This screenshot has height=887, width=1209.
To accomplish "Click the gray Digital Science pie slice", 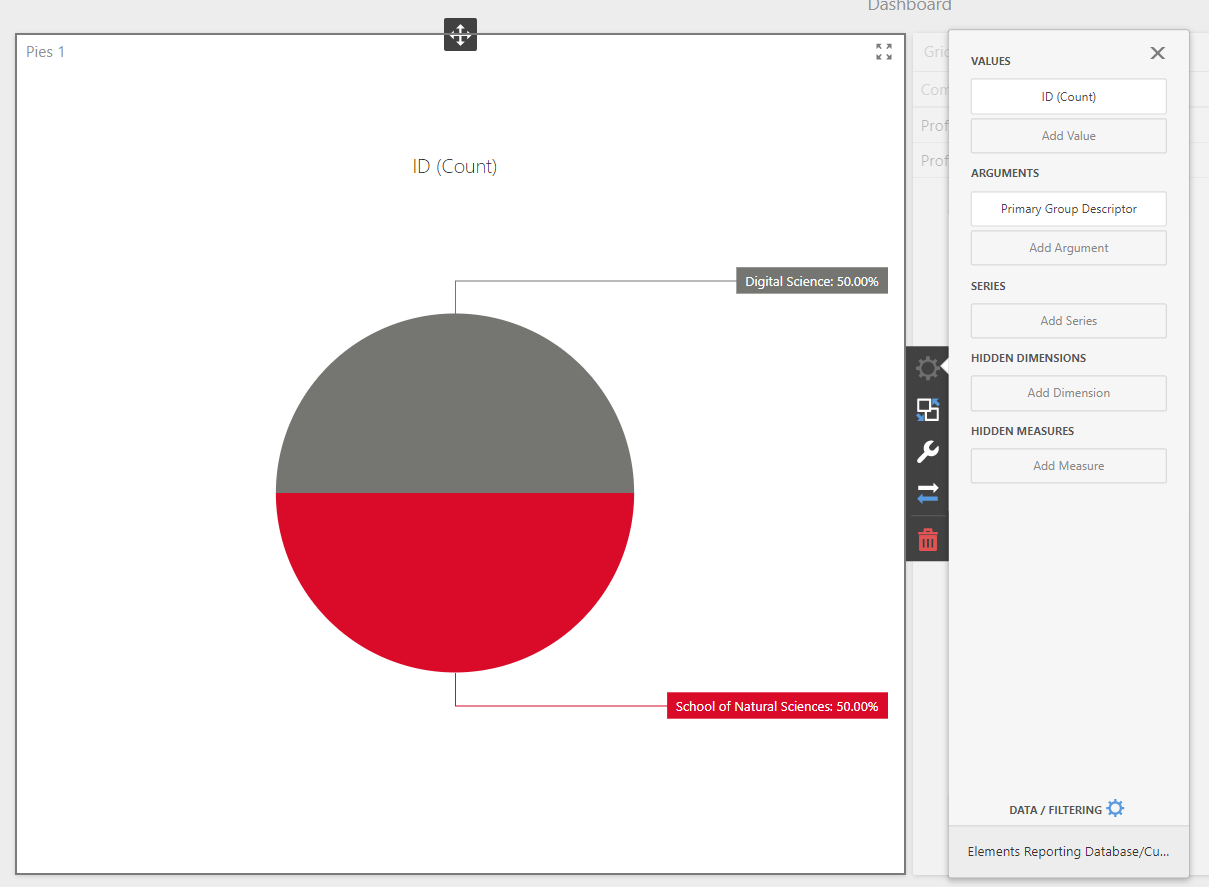I will click(455, 410).
